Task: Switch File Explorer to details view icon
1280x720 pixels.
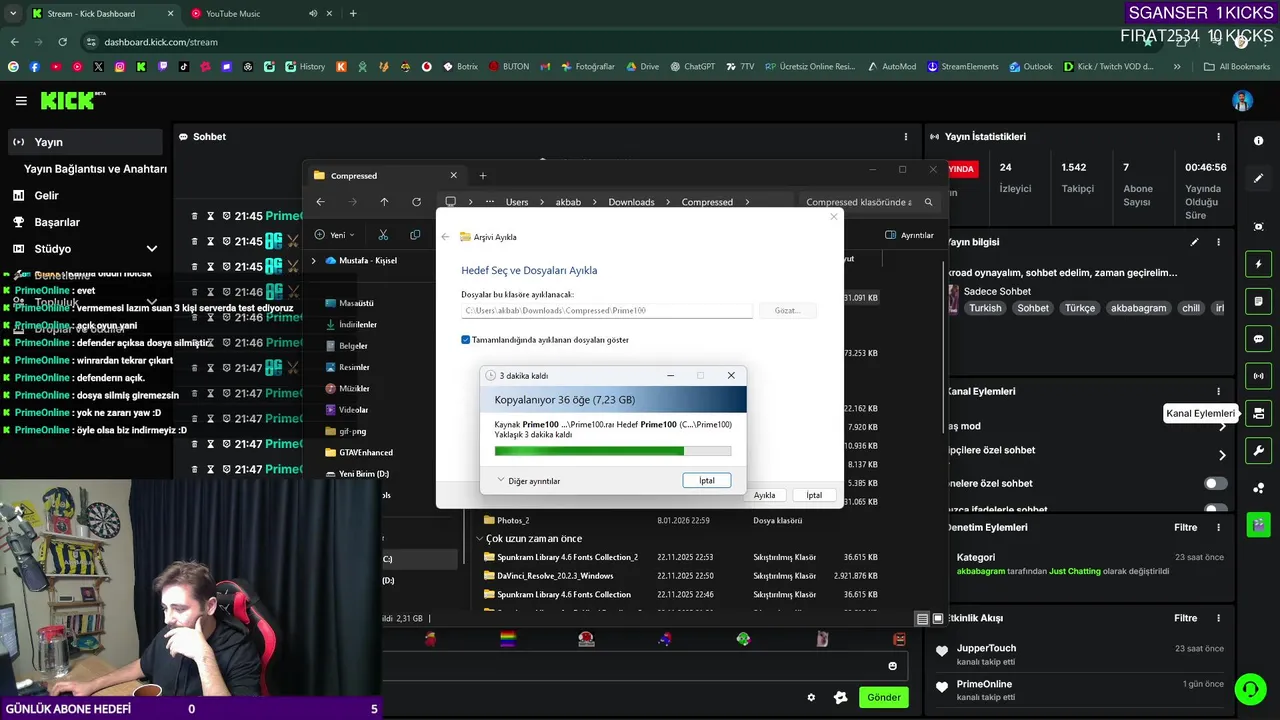Action: [923, 619]
